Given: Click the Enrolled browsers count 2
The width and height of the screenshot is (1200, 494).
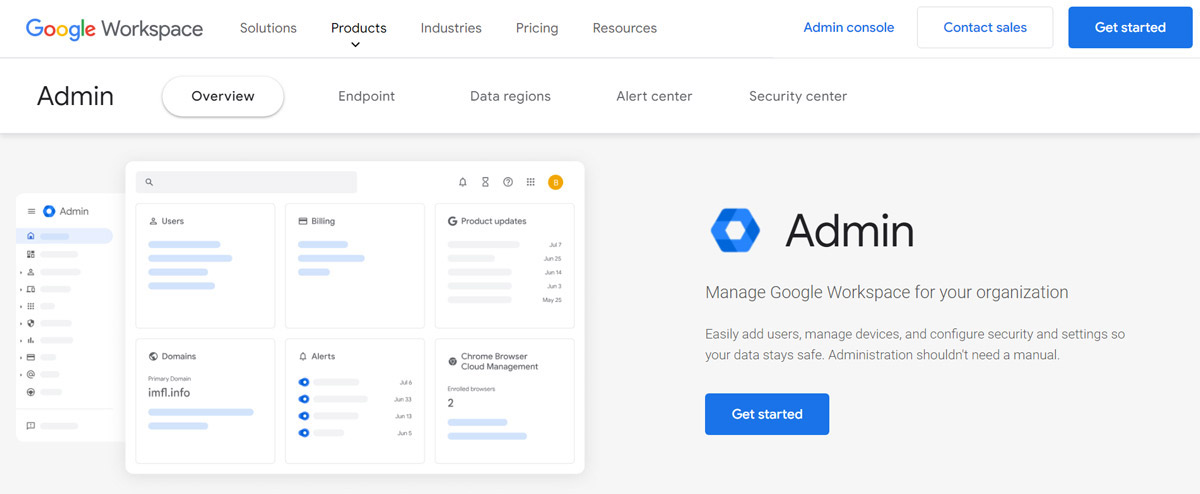Looking at the screenshot, I should pyautogui.click(x=451, y=403).
